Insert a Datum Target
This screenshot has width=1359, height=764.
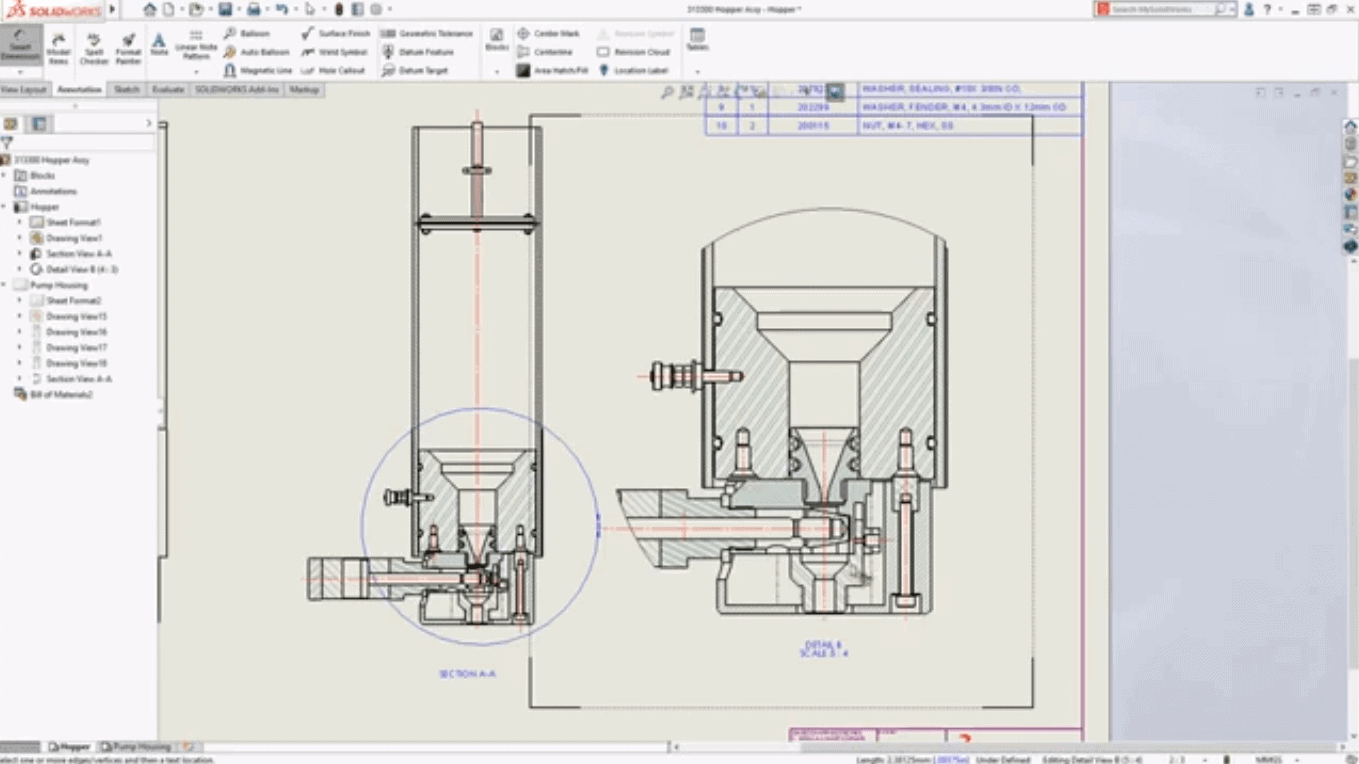(x=416, y=71)
